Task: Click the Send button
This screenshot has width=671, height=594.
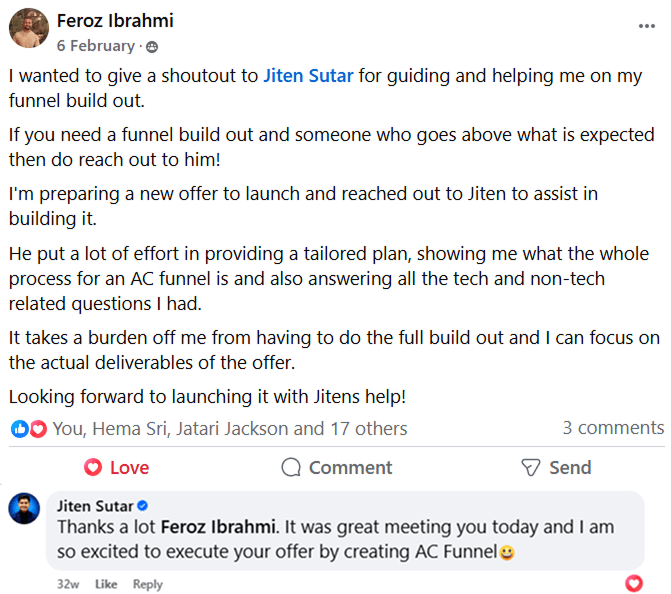Action: coord(556,467)
